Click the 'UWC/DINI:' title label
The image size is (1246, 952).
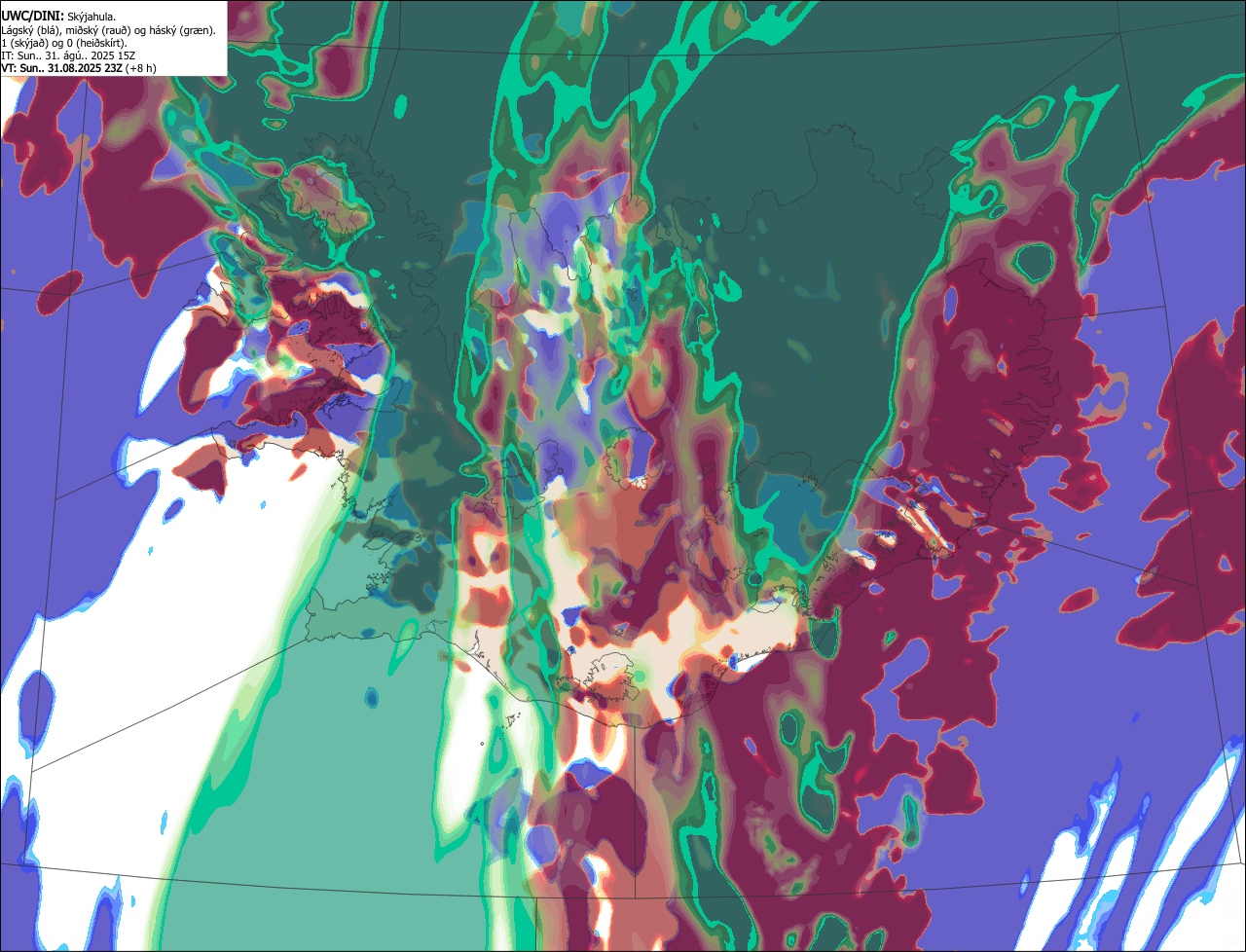coord(32,17)
